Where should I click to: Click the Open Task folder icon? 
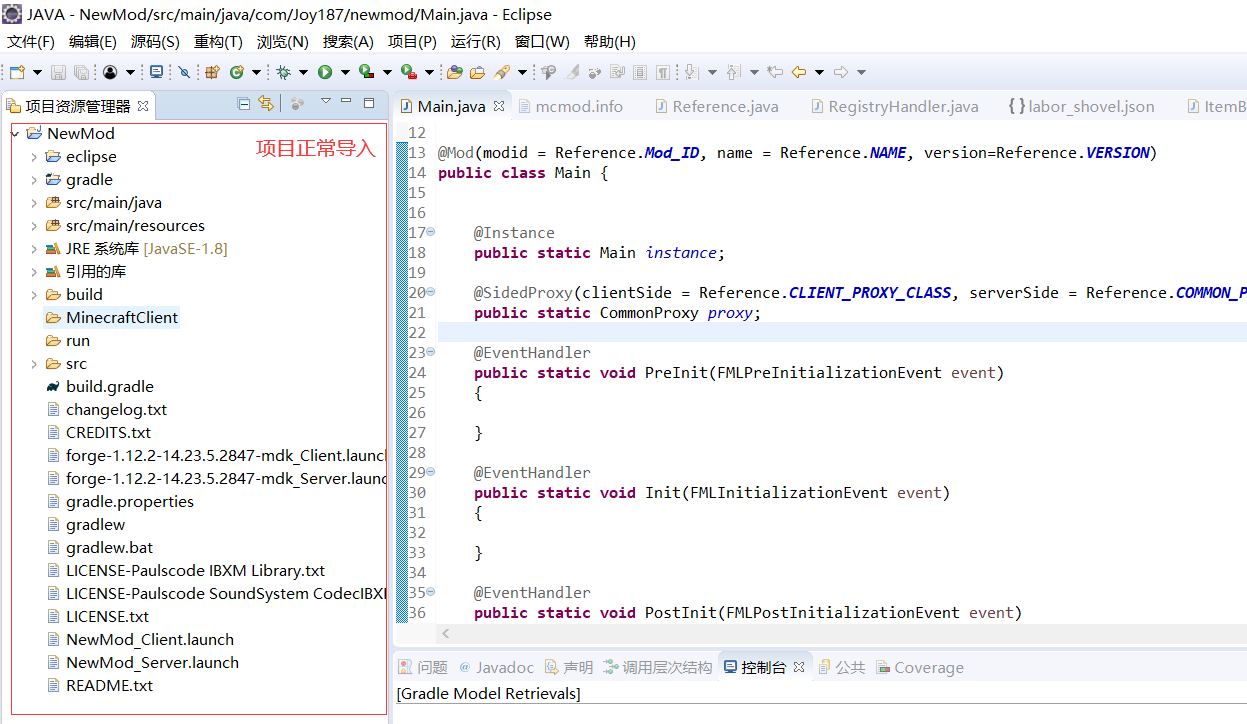477,72
